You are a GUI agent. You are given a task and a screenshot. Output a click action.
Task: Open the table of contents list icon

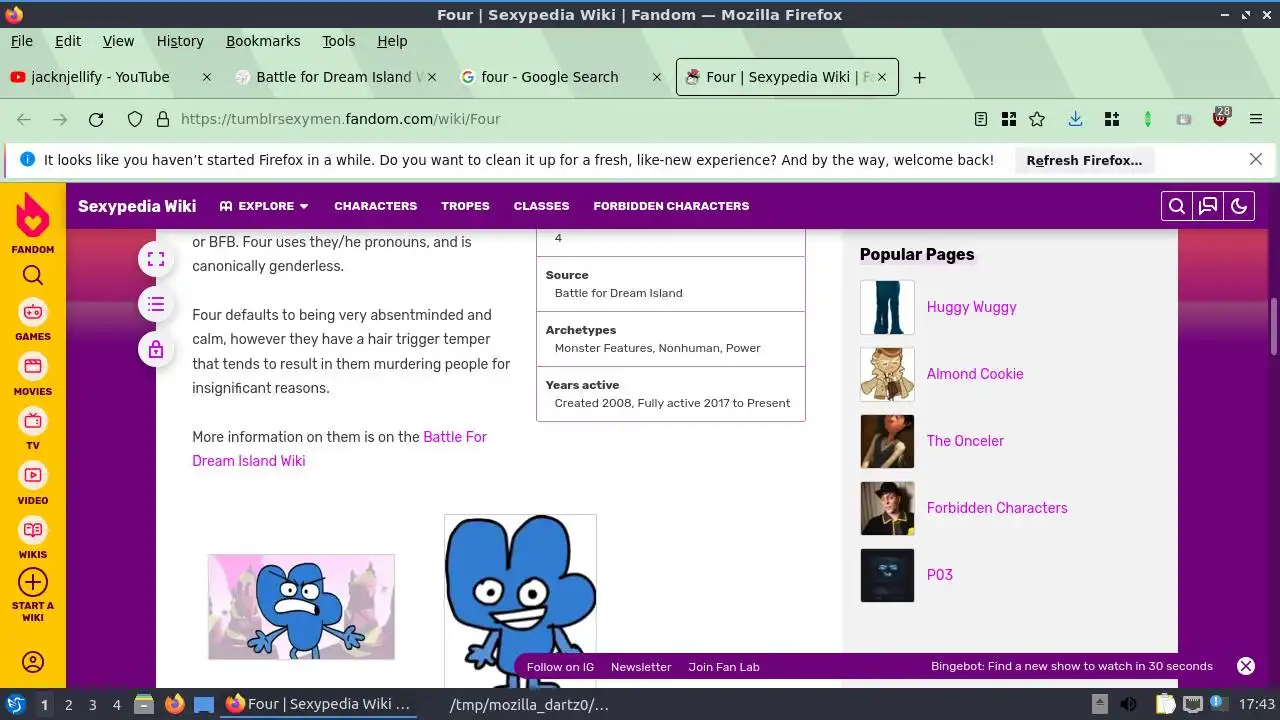click(x=155, y=304)
